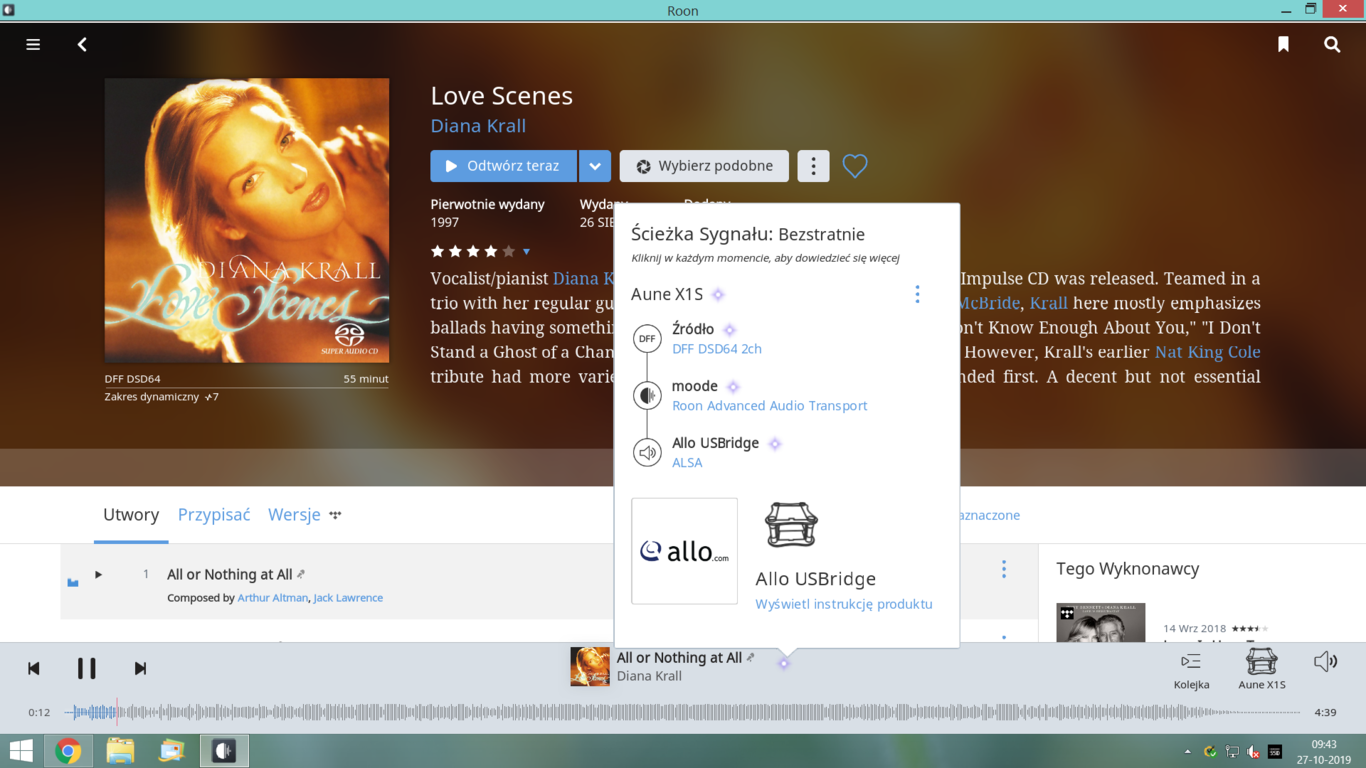This screenshot has height=768, width=1366.
Task: Switch to the Przypisać tab
Action: point(214,515)
